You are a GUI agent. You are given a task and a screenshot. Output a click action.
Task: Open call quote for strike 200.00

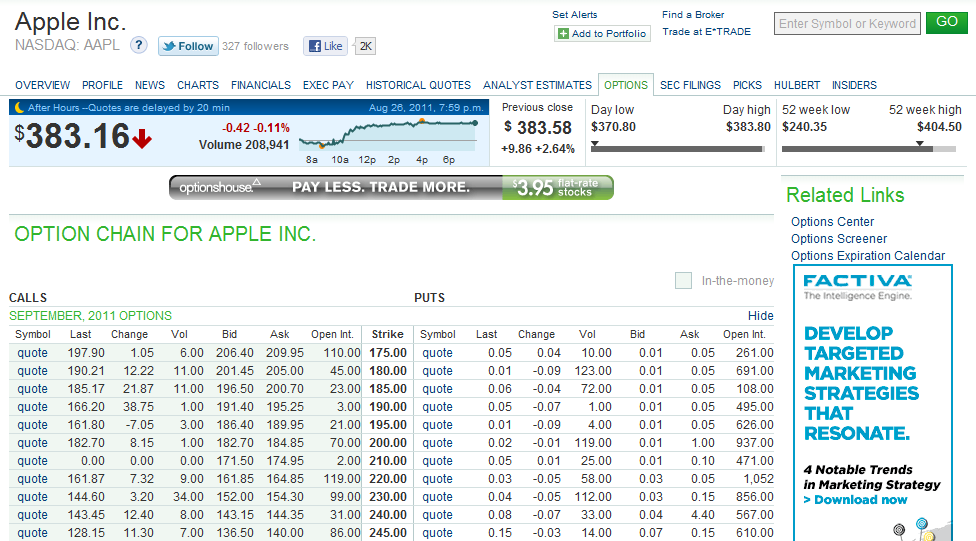pos(32,443)
